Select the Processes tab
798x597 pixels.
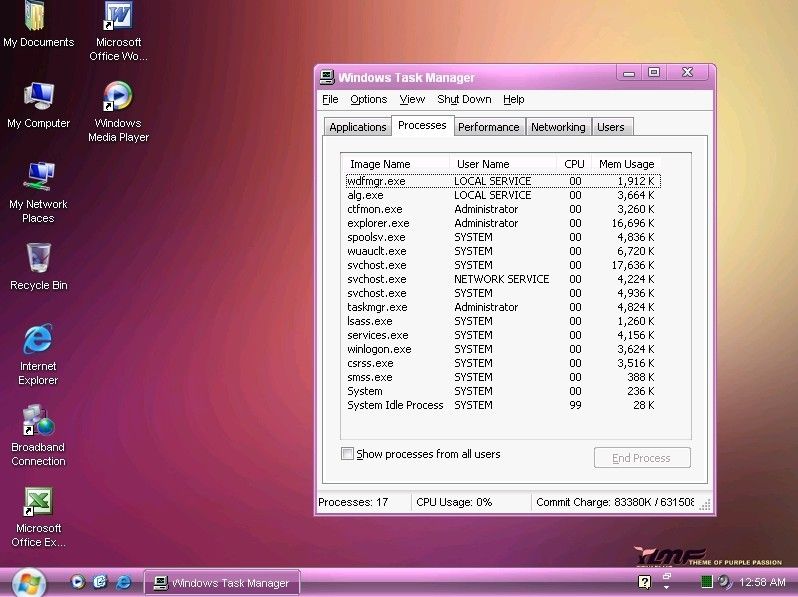pos(422,125)
